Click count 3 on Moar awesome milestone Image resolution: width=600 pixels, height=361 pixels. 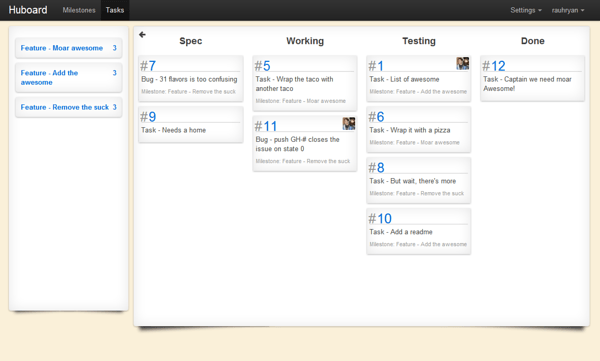pos(114,48)
